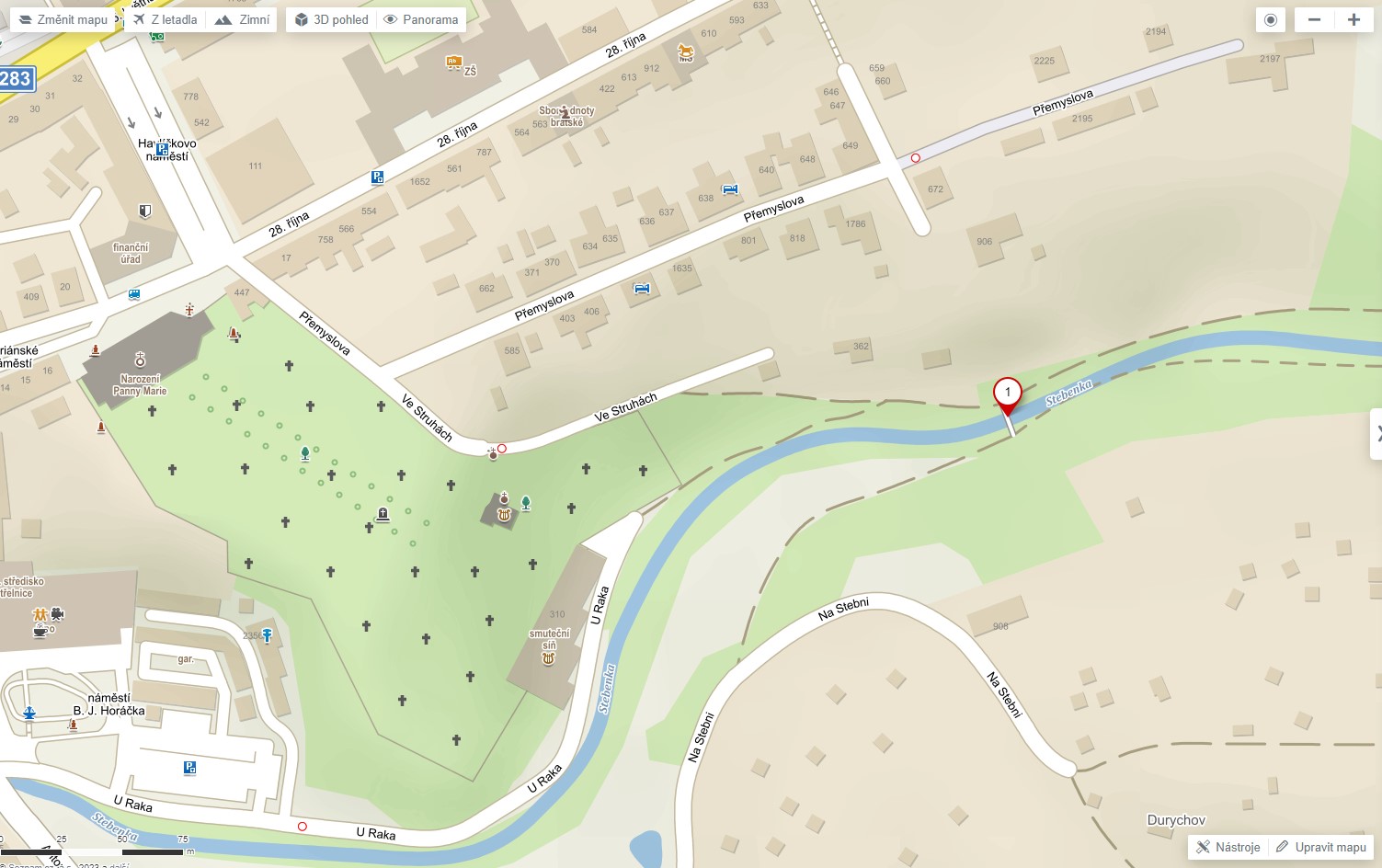
Task: Click the route 283 road sign
Action: click(16, 78)
